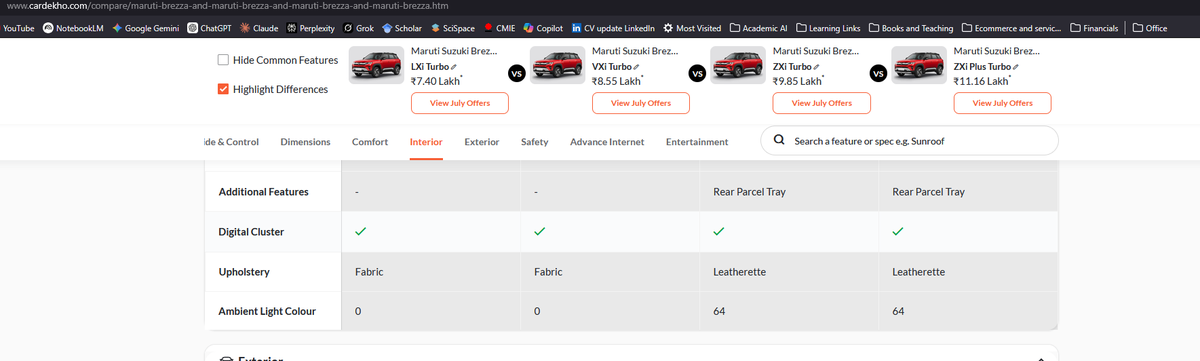
Task: Open the Books and Teaching bookmarks folder
Action: tap(911, 28)
